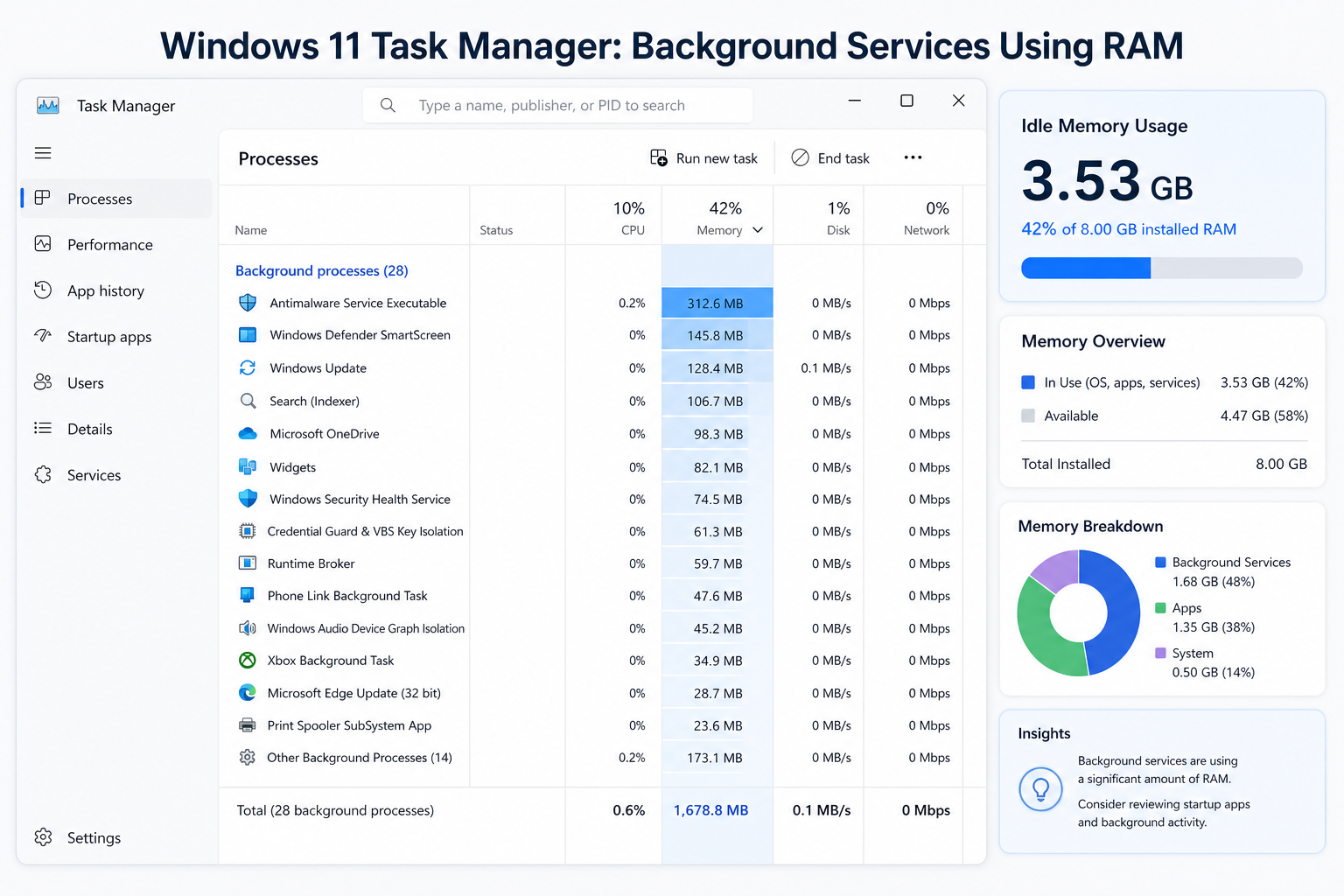
Task: Switch to the Performance page
Action: tap(116, 245)
